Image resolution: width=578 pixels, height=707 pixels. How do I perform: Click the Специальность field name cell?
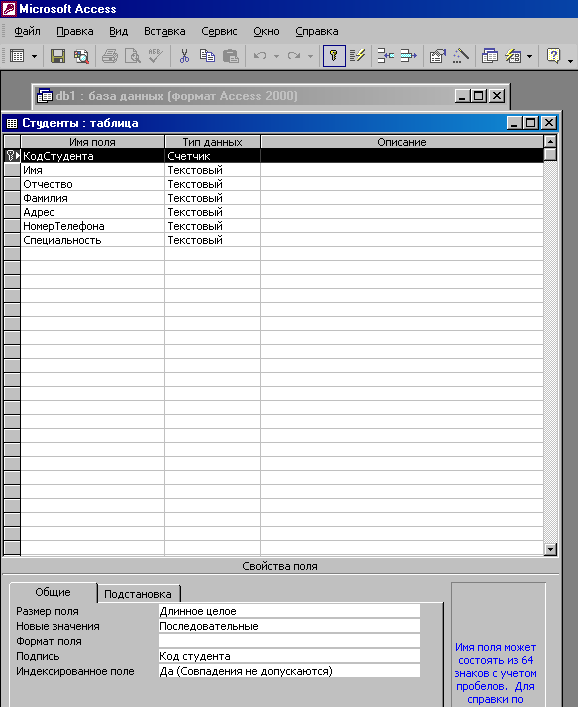pyautogui.click(x=92, y=240)
